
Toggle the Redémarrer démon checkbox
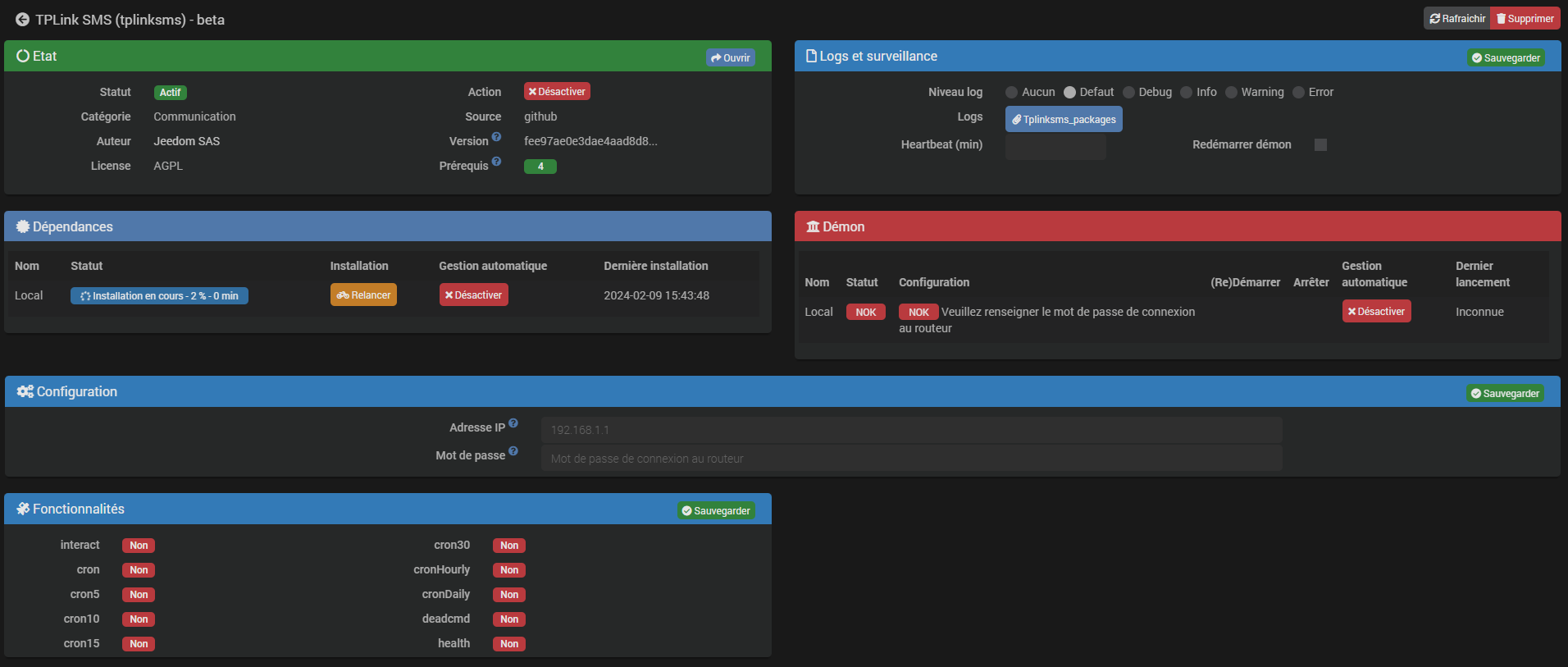coord(1320,144)
